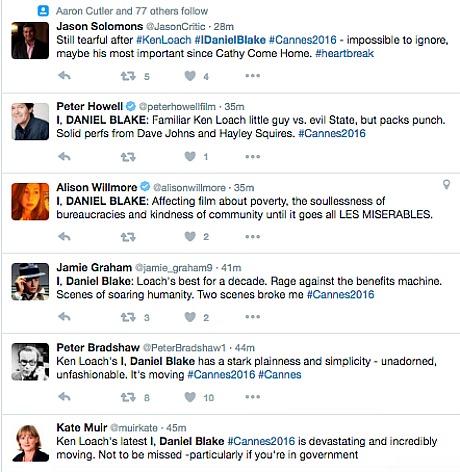Retweet Jason Solomons' I Daniel Blake tweet
This screenshot has width=460, height=472.
click(128, 76)
